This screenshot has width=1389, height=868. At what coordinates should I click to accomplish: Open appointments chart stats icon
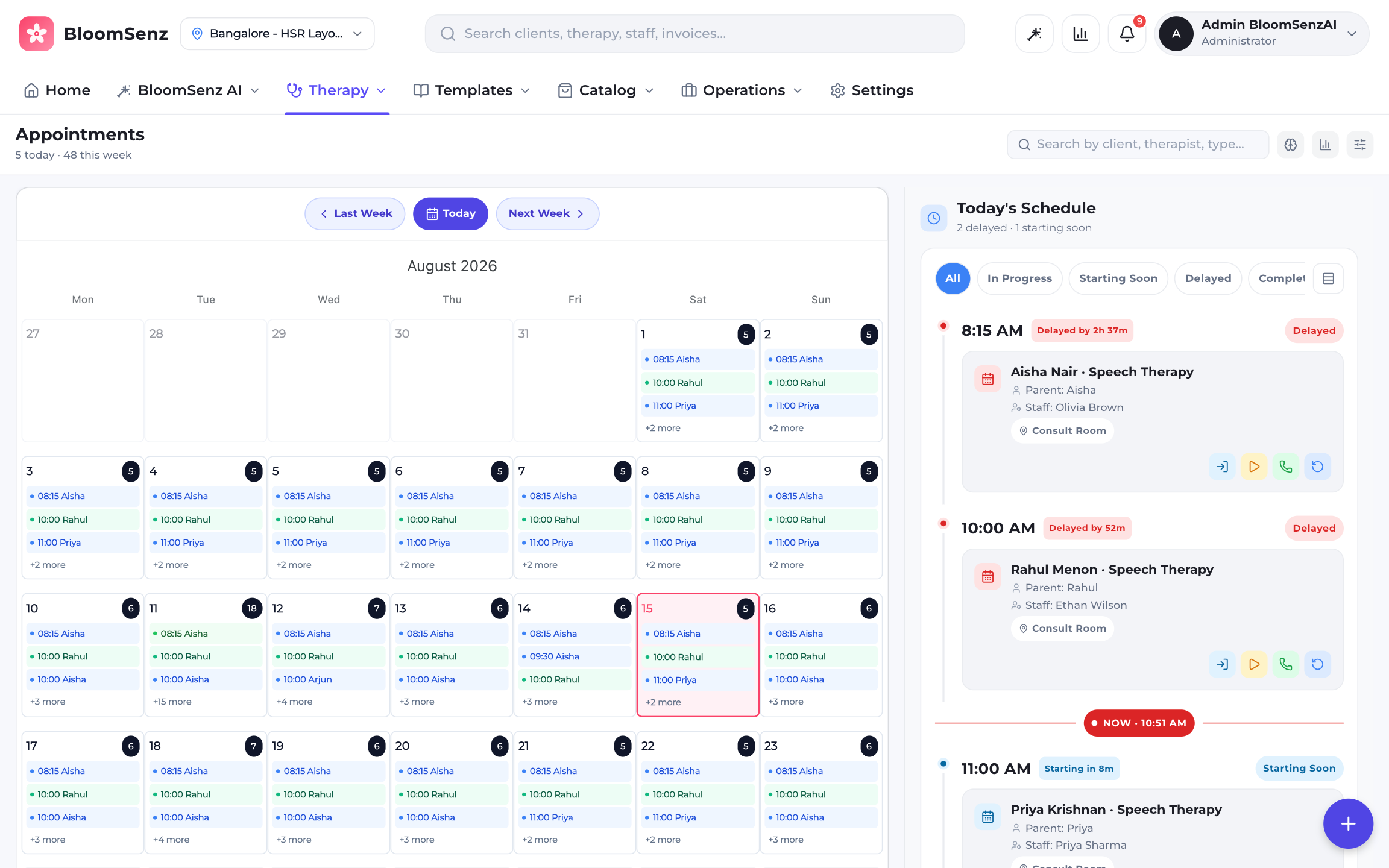(x=1325, y=145)
